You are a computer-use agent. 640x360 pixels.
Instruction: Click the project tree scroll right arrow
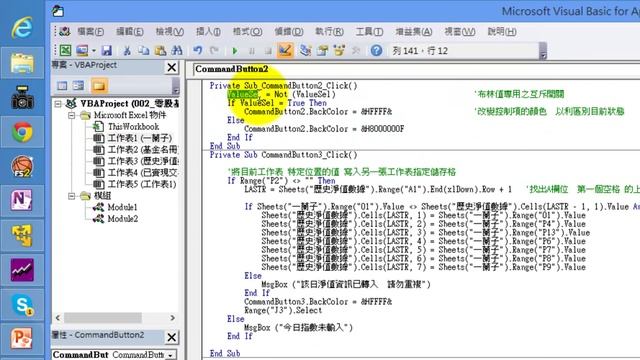(173, 318)
